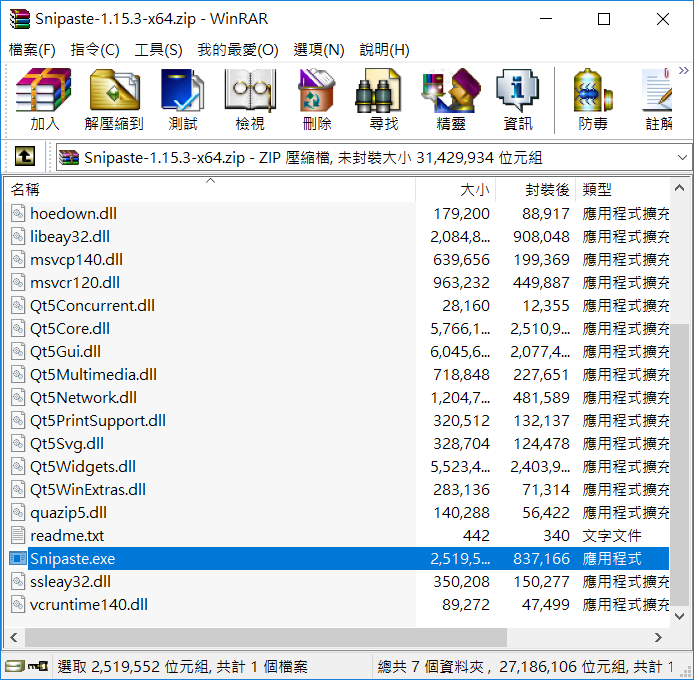Sort by the 類型 column header

pos(622,190)
